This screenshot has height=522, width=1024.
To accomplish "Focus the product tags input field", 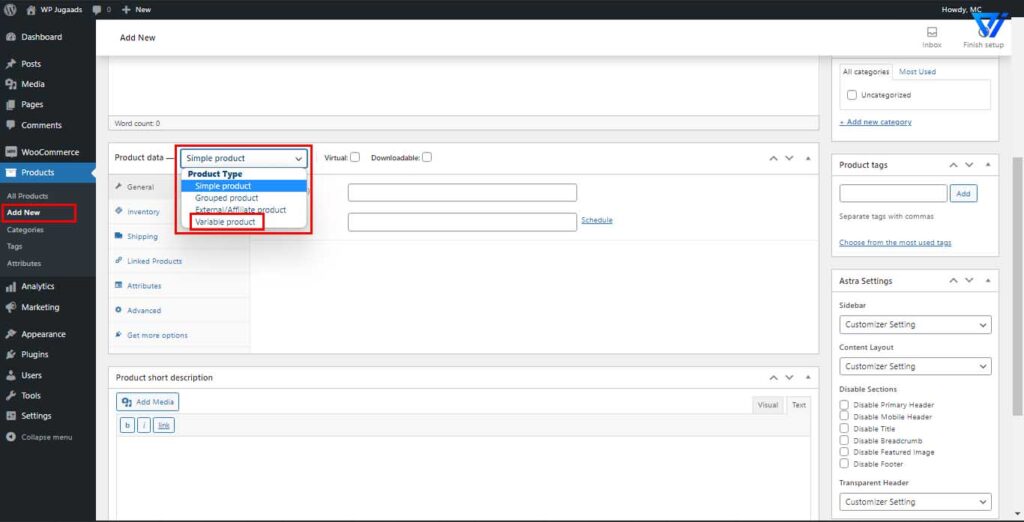I will [x=893, y=193].
